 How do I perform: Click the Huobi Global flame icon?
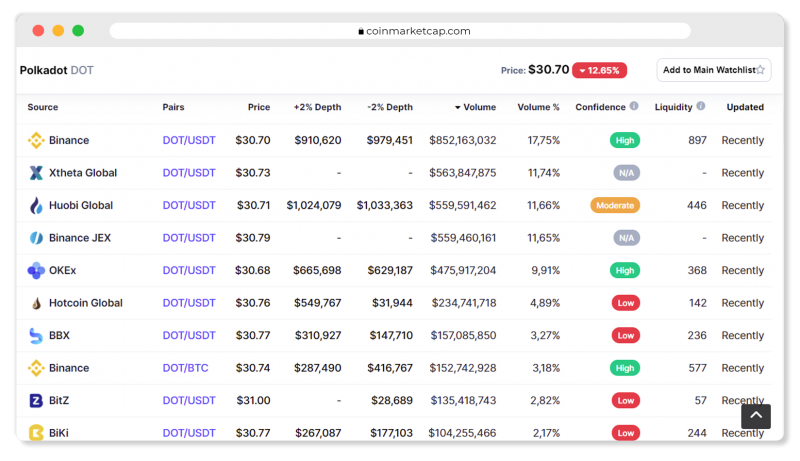pyautogui.click(x=36, y=206)
